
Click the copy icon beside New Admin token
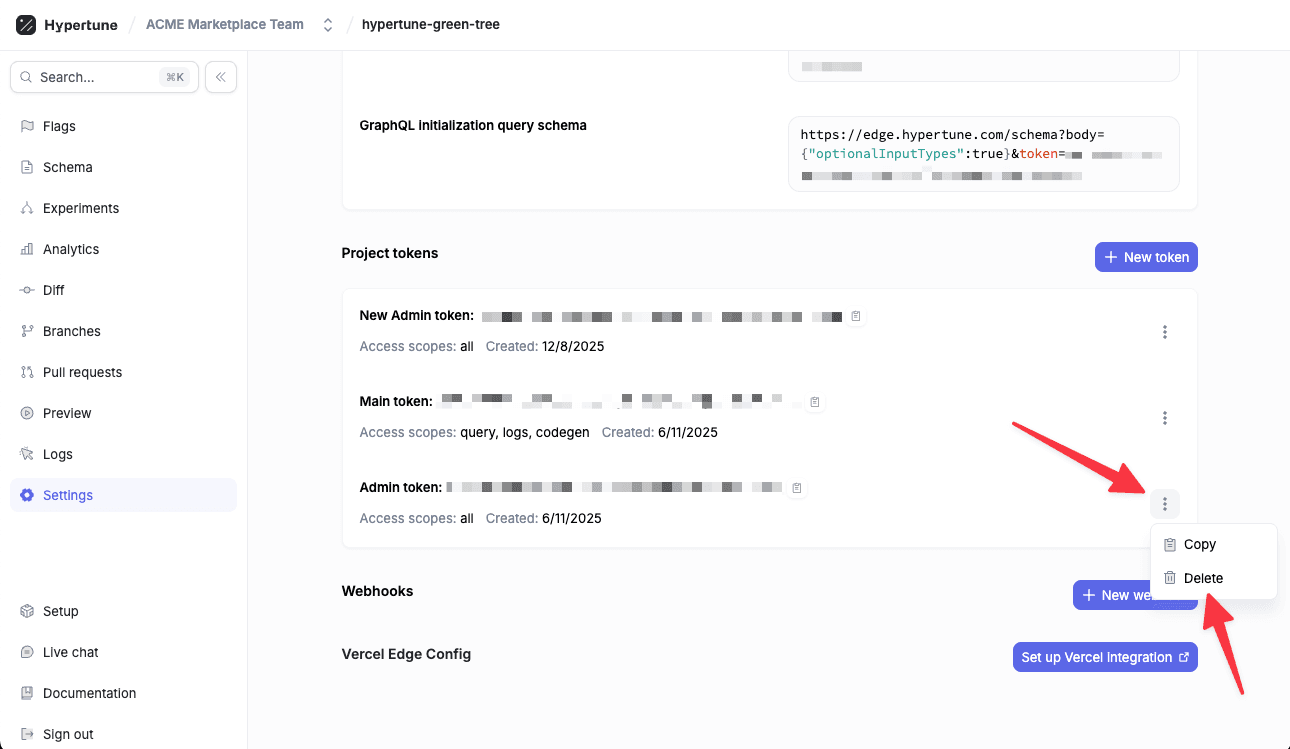855,316
